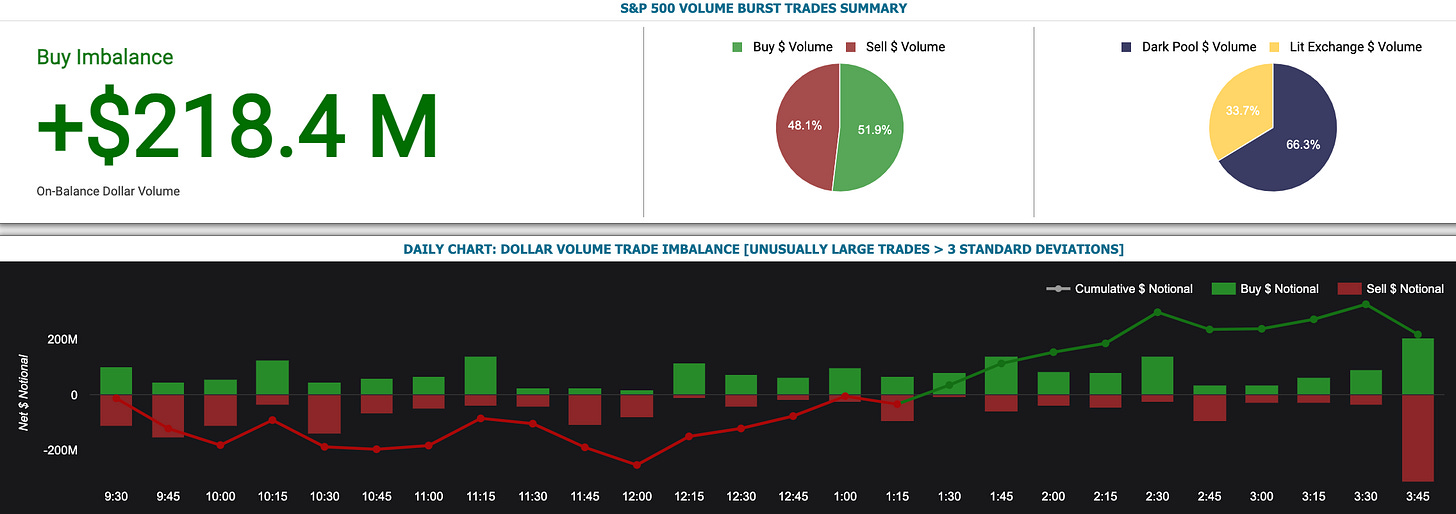This screenshot has width=1456, height=514.
Task: Select the red sell bar at 9:45
Action: pyautogui.click(x=168, y=416)
